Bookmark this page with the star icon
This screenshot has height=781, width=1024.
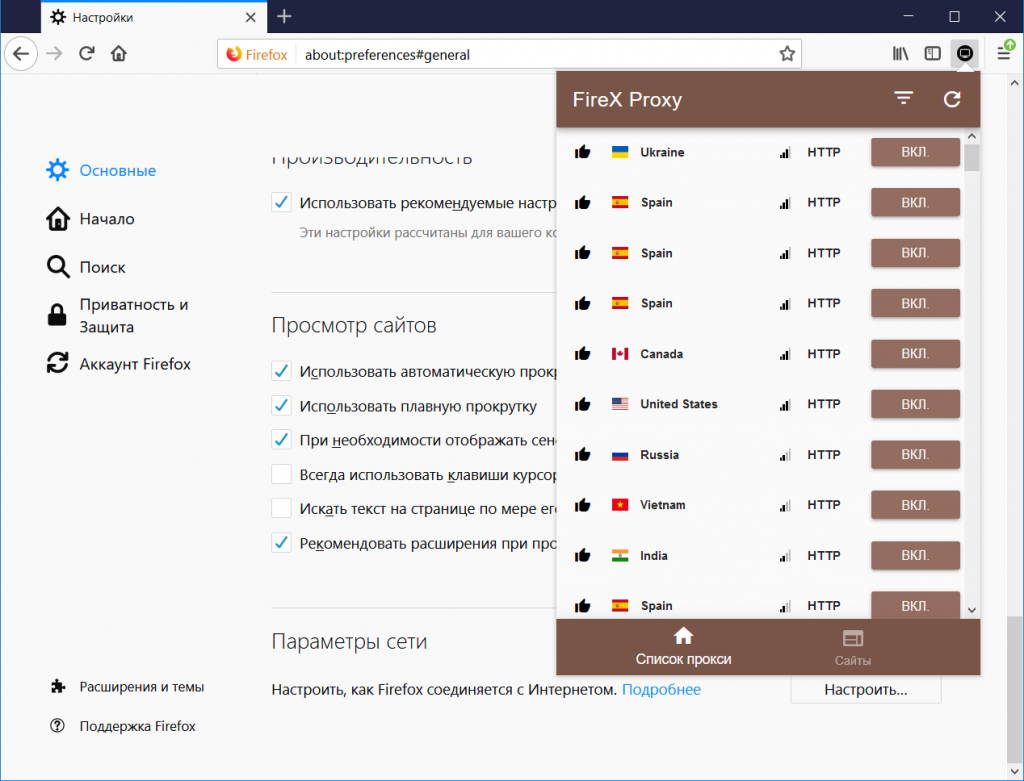tap(787, 54)
